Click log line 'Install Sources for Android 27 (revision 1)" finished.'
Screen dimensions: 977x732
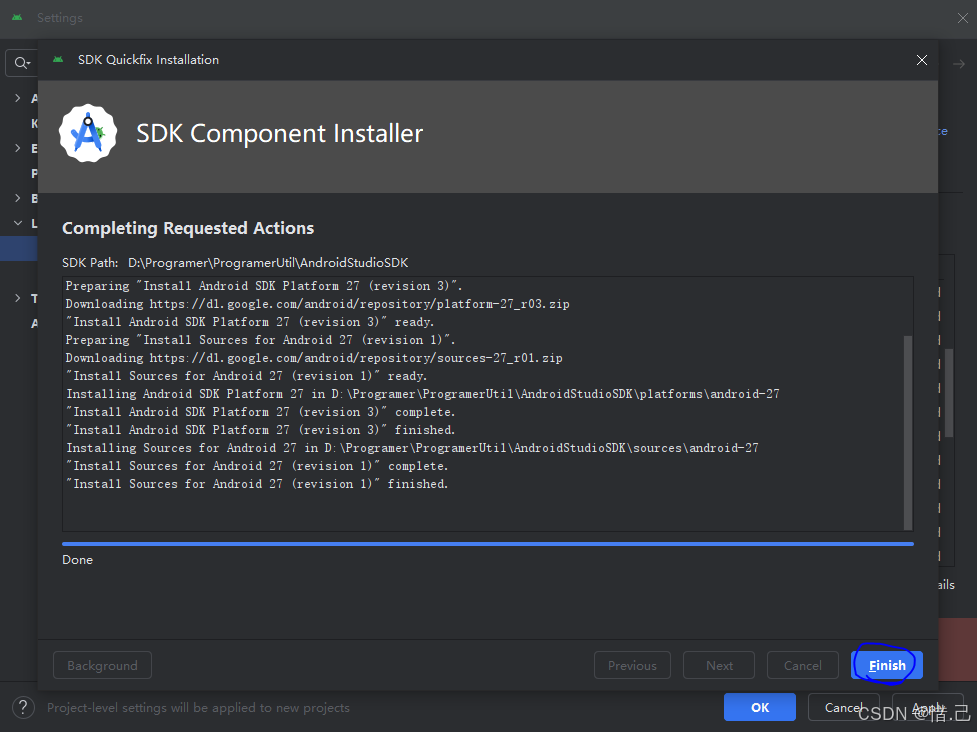click(257, 484)
